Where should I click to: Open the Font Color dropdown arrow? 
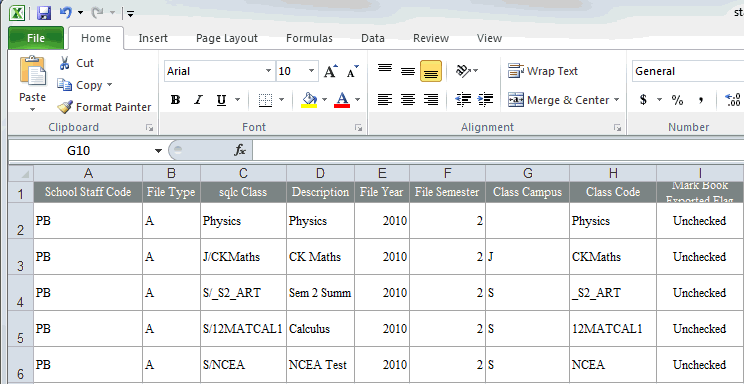(x=357, y=100)
